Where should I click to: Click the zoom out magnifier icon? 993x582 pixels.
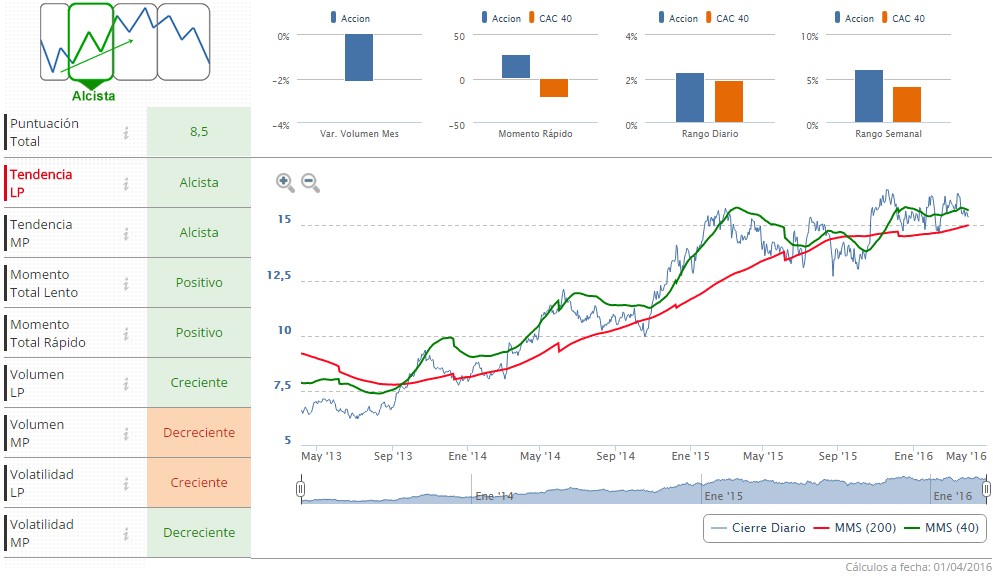pos(310,182)
